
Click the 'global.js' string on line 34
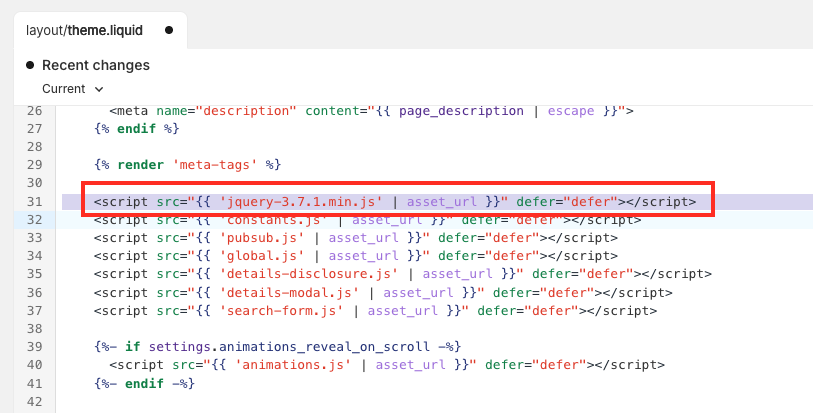(262, 256)
